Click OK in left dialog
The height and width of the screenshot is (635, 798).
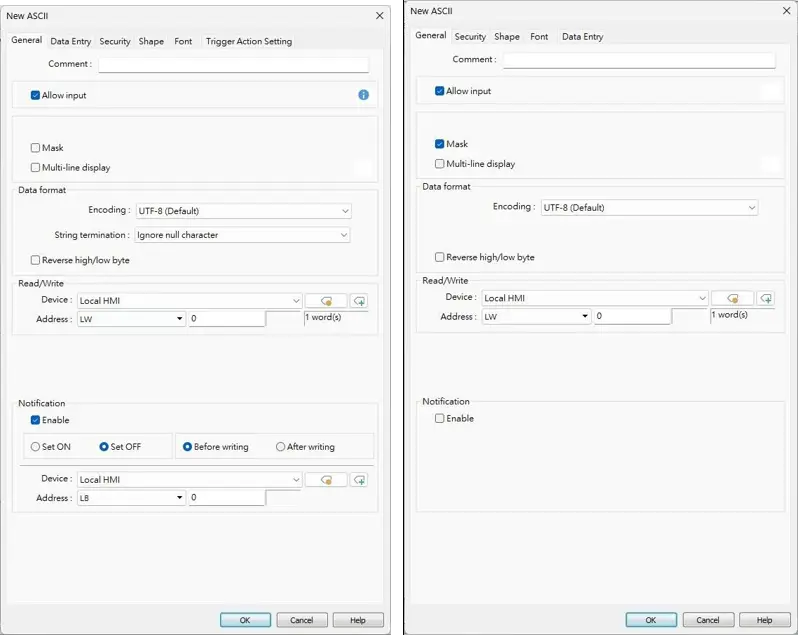click(x=245, y=620)
